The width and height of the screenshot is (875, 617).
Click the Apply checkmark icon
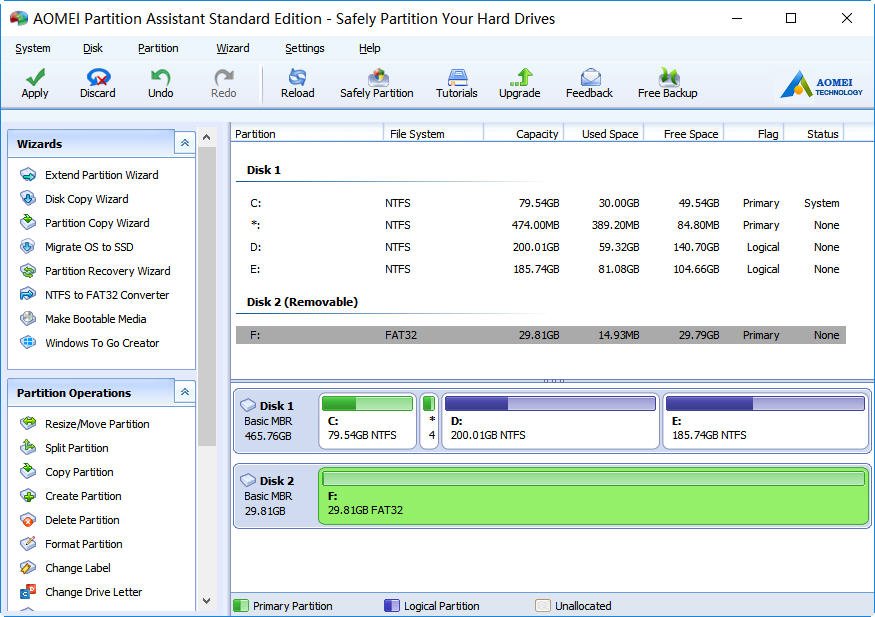35,77
